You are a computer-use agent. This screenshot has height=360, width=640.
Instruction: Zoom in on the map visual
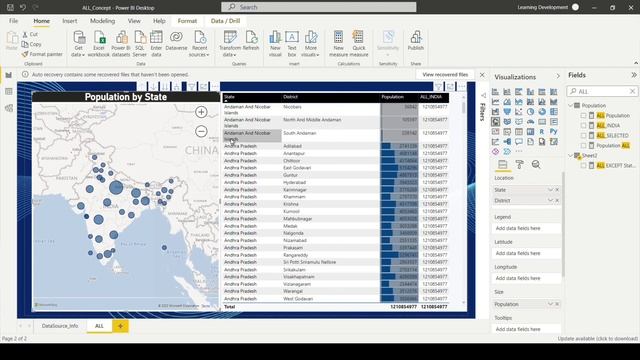(x=201, y=112)
